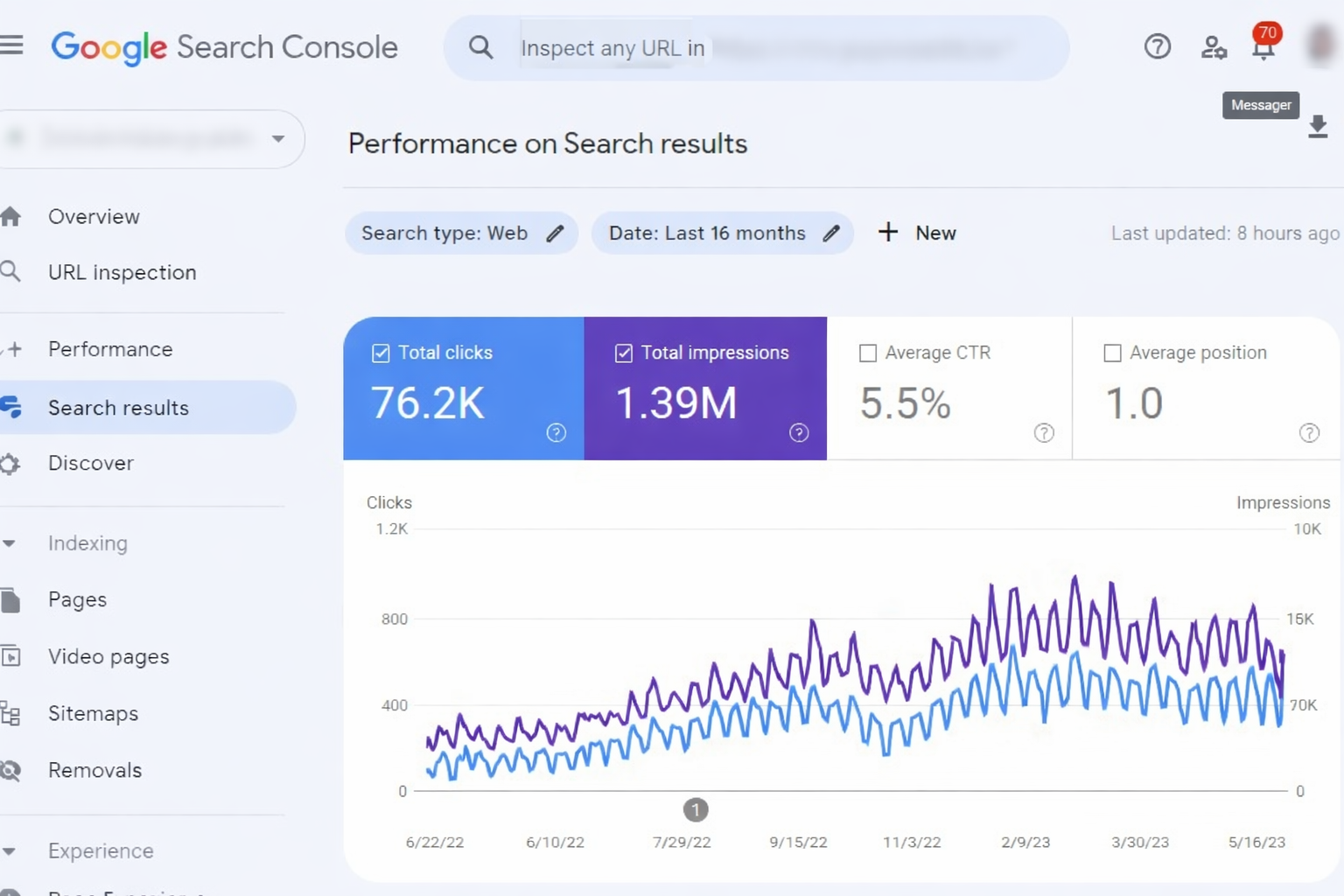Uncheck the Total clicks metric
The width and height of the screenshot is (1344, 896).
click(x=380, y=353)
